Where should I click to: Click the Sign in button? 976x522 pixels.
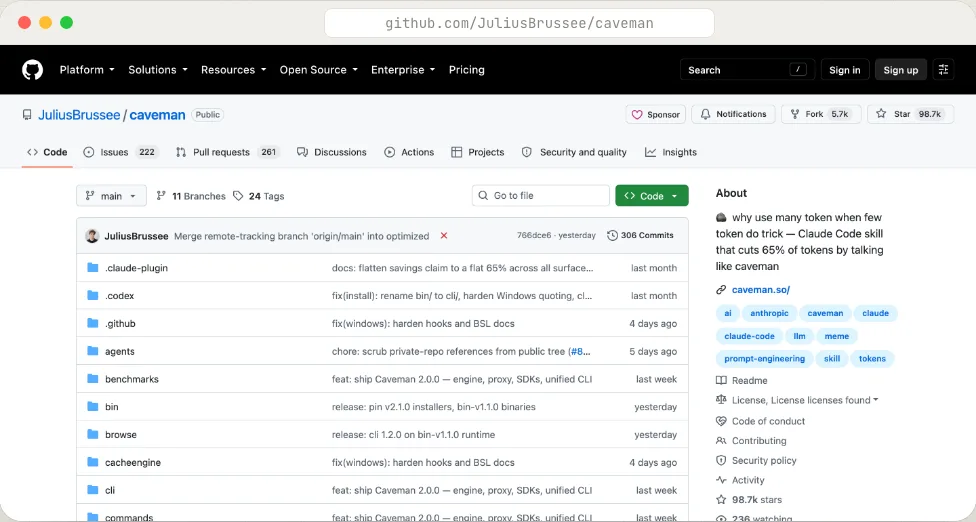pos(845,70)
